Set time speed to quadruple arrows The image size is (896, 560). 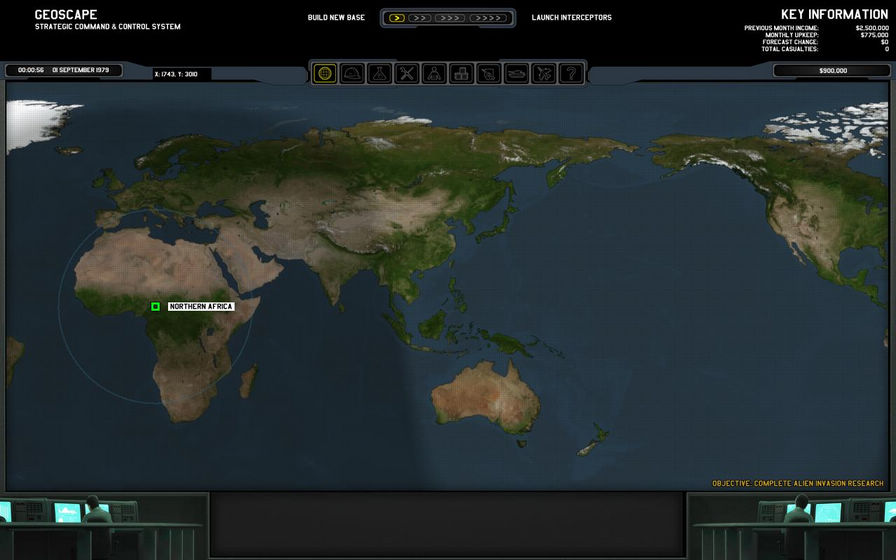[487, 17]
